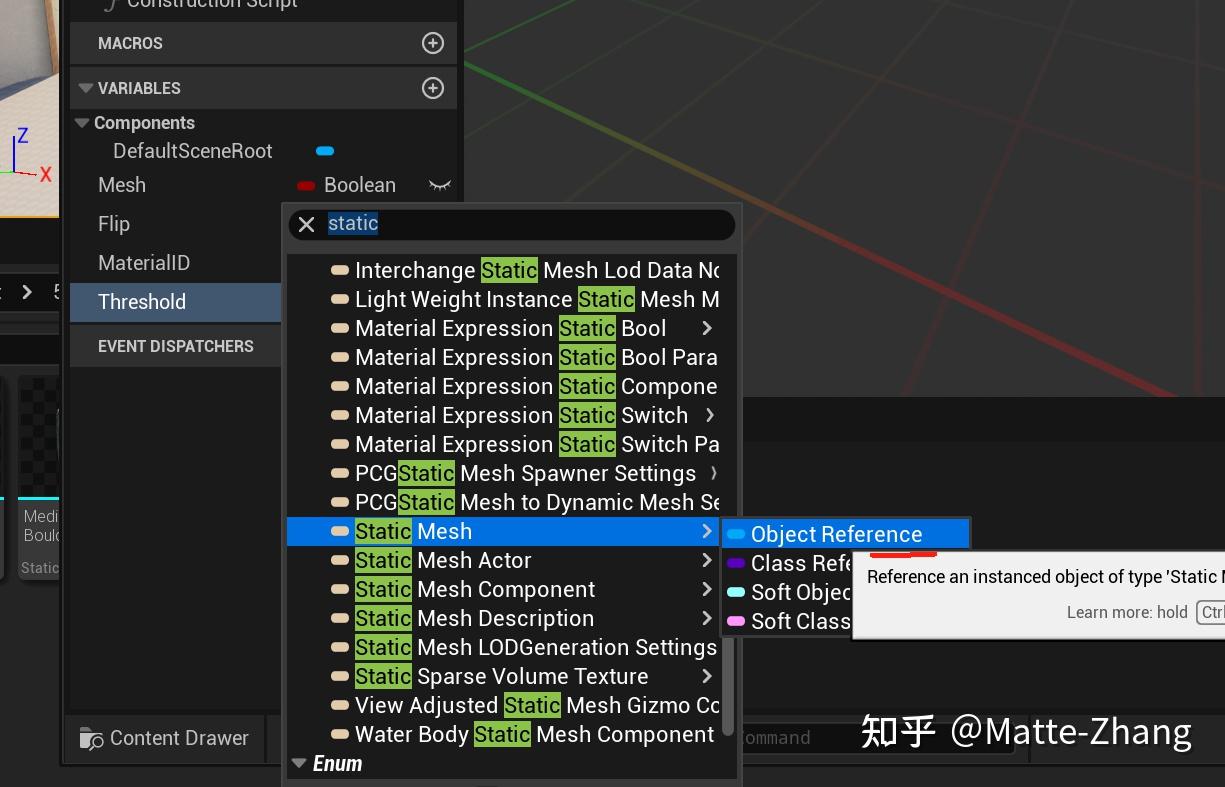Click the purple Class Reference pill icon
The height and width of the screenshot is (787, 1225).
(737, 563)
